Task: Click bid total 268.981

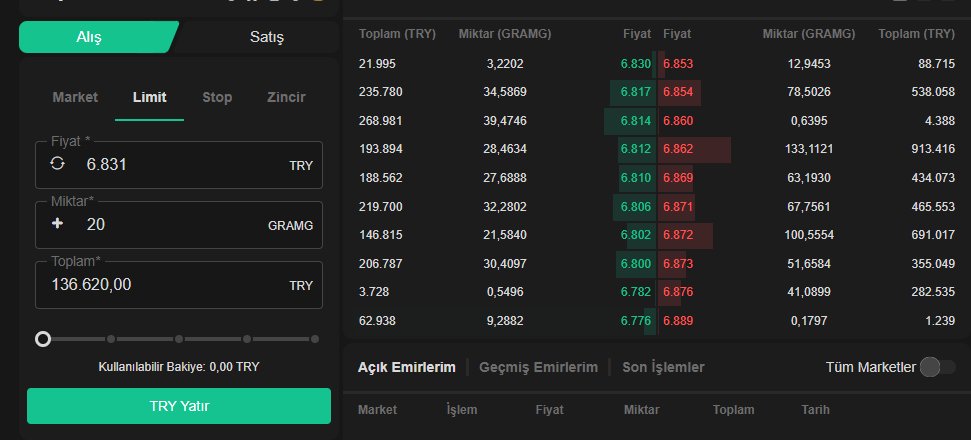Action: pos(380,121)
